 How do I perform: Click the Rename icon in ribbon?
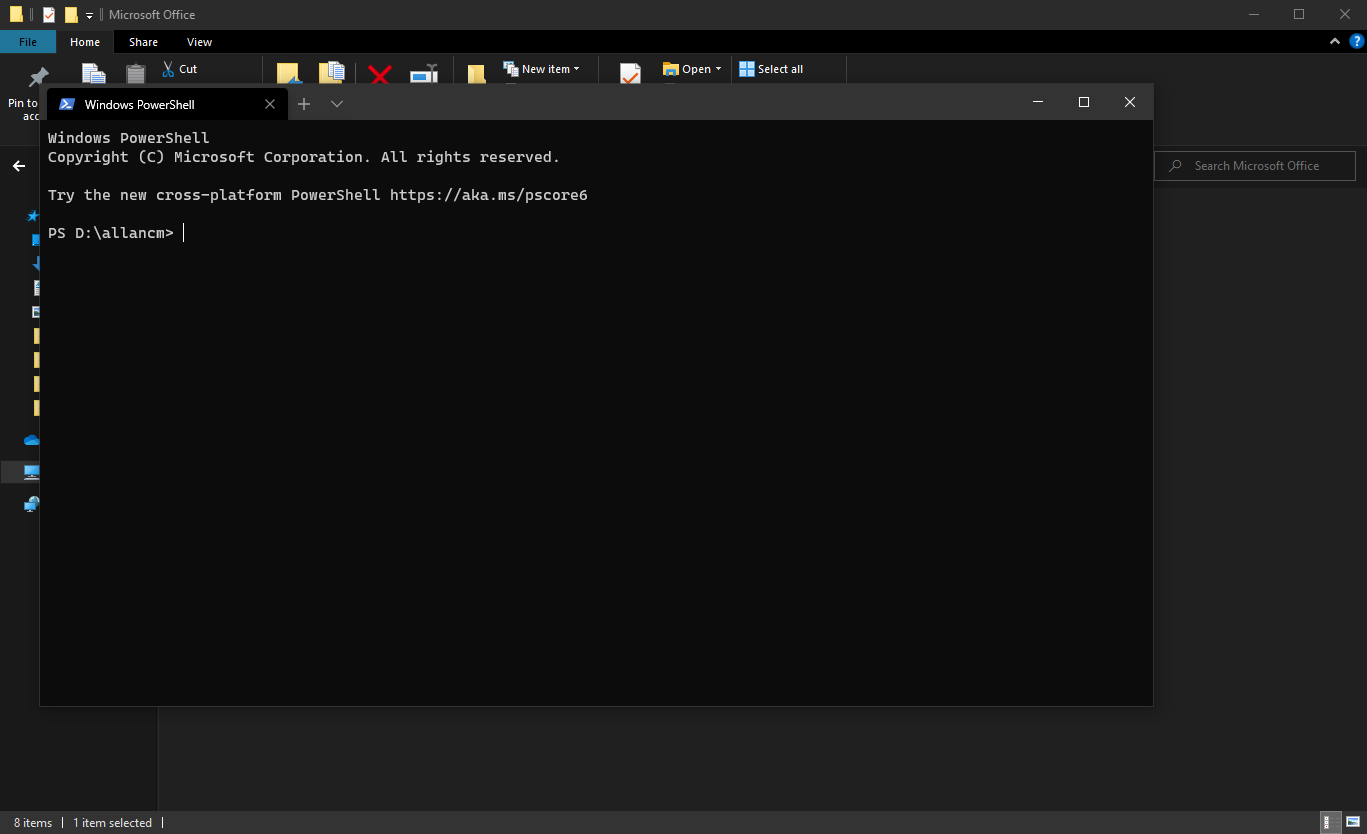click(x=424, y=74)
